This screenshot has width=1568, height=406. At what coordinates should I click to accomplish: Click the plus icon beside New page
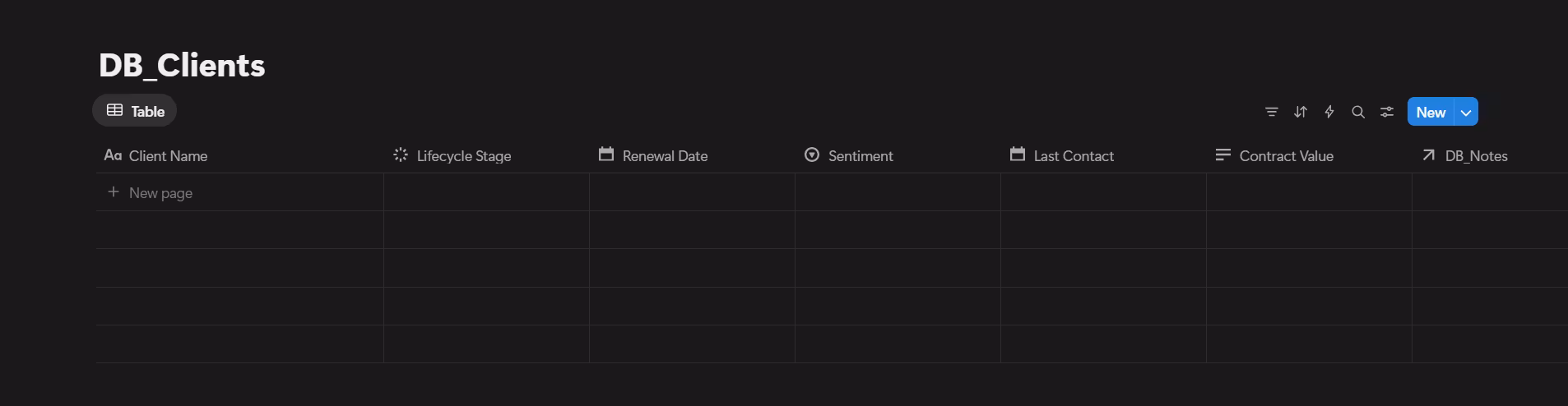point(114,192)
